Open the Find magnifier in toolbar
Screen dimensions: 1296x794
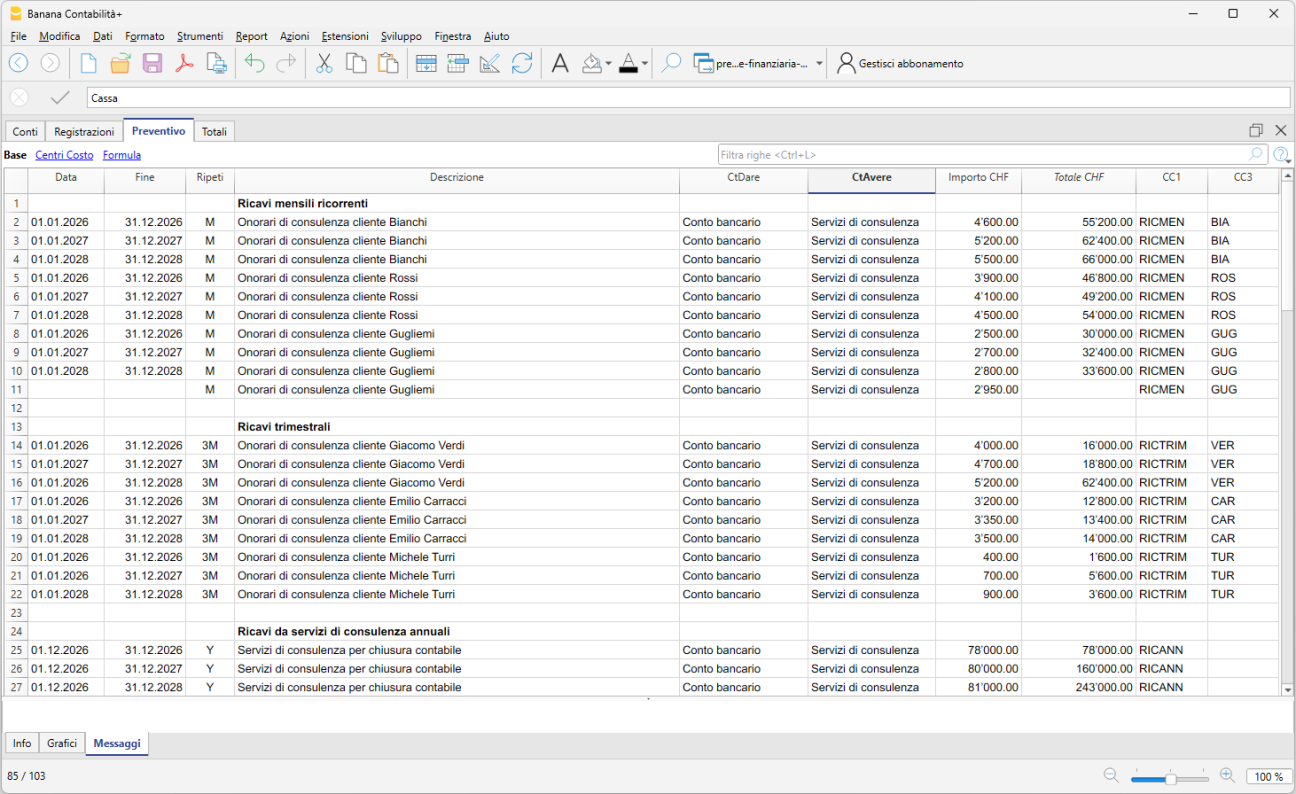tap(672, 63)
